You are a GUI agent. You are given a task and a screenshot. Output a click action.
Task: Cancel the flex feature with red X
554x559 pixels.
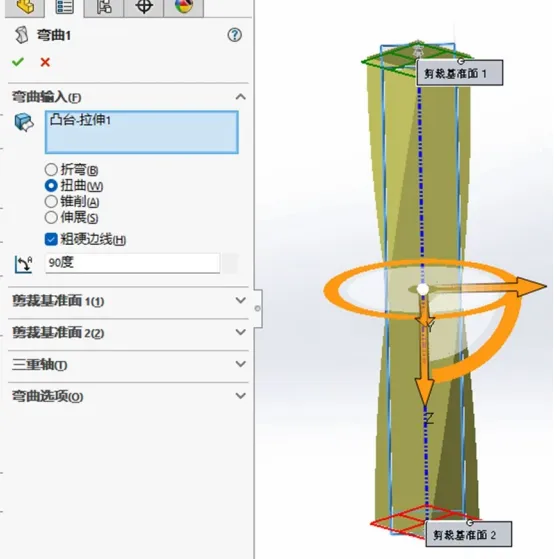45,62
